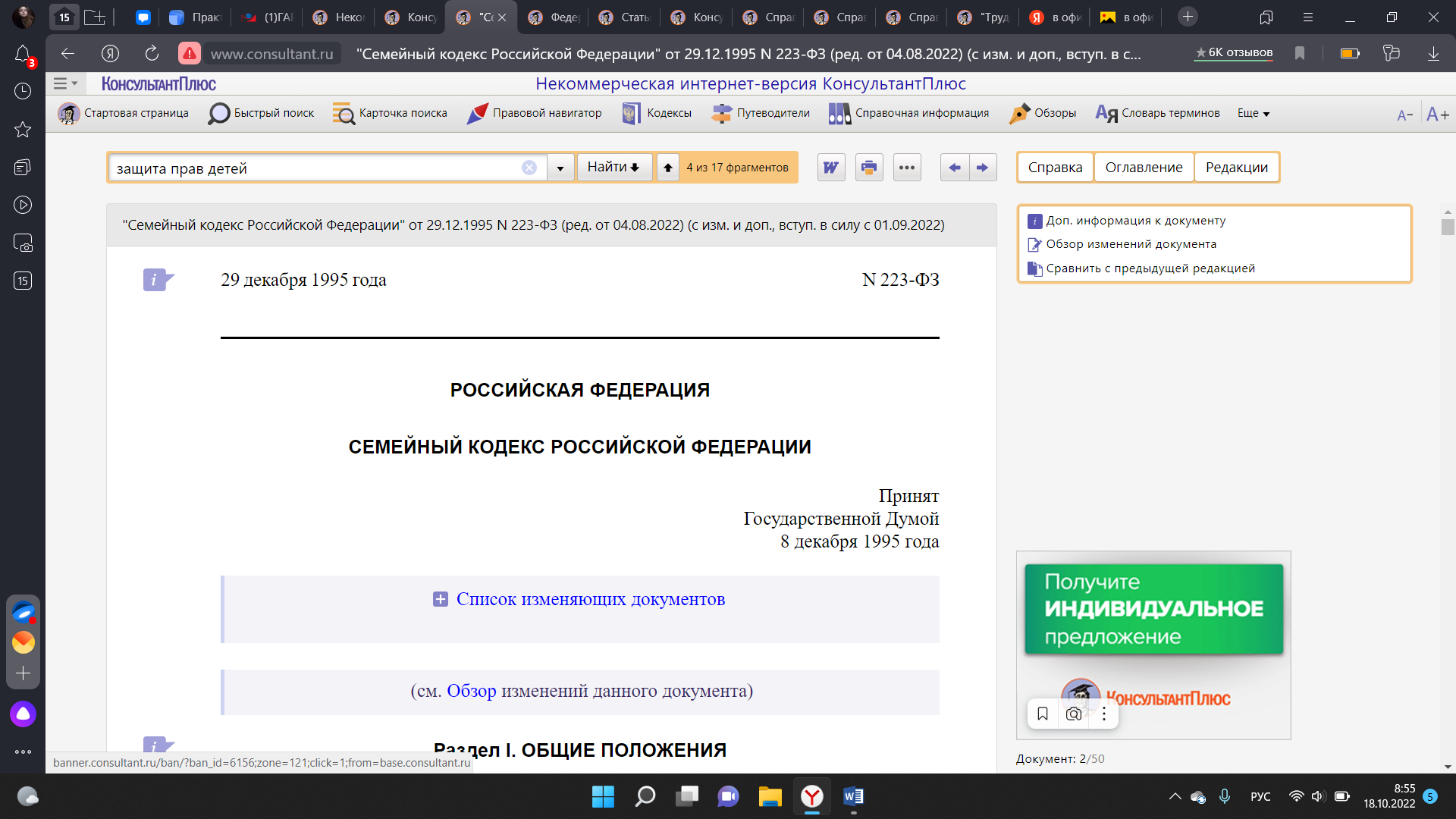This screenshot has height=819, width=1456.
Task: Open Microsoft Word from the taskbar
Action: click(853, 796)
